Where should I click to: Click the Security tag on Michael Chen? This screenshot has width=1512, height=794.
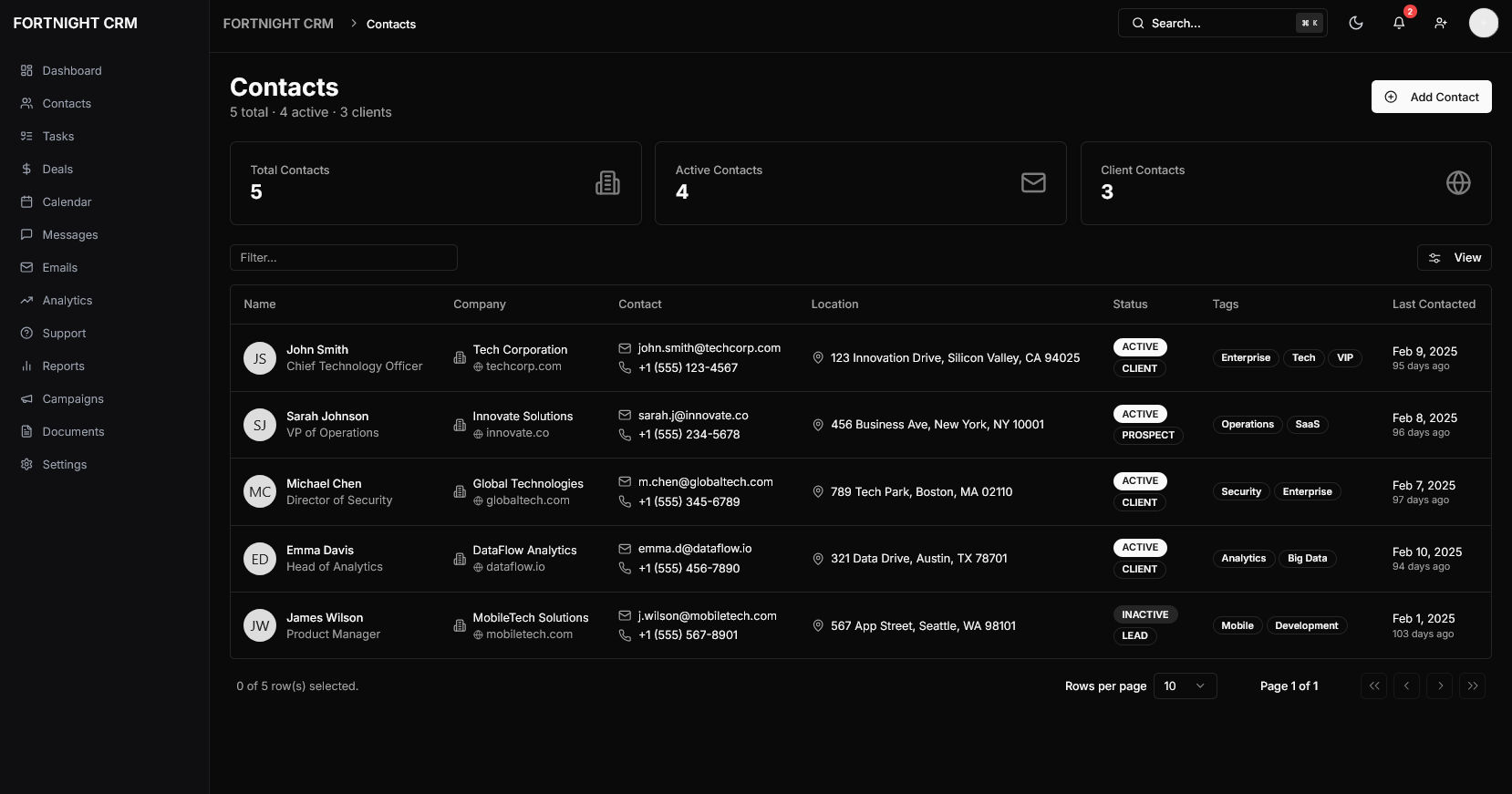click(1241, 492)
